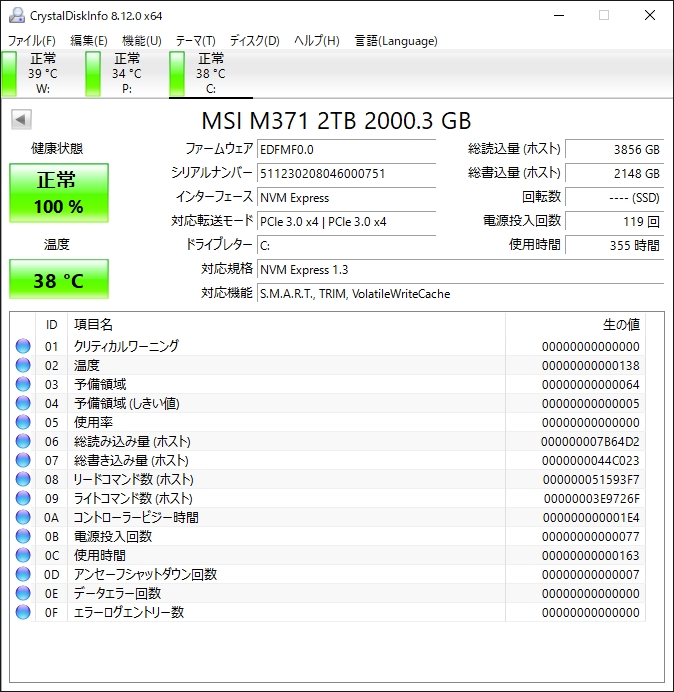The image size is (674, 692).
Task: Click the 項目名 column header
Action: tap(287, 325)
